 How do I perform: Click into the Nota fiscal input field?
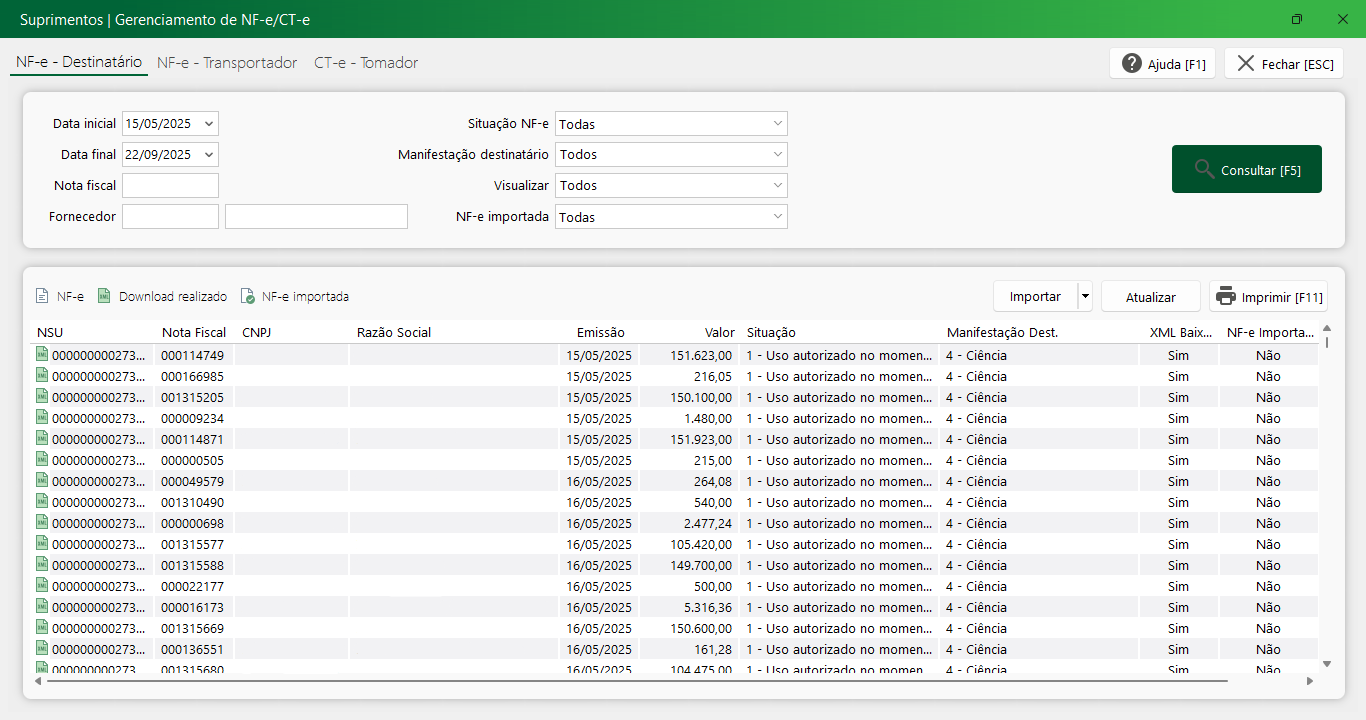click(x=170, y=185)
